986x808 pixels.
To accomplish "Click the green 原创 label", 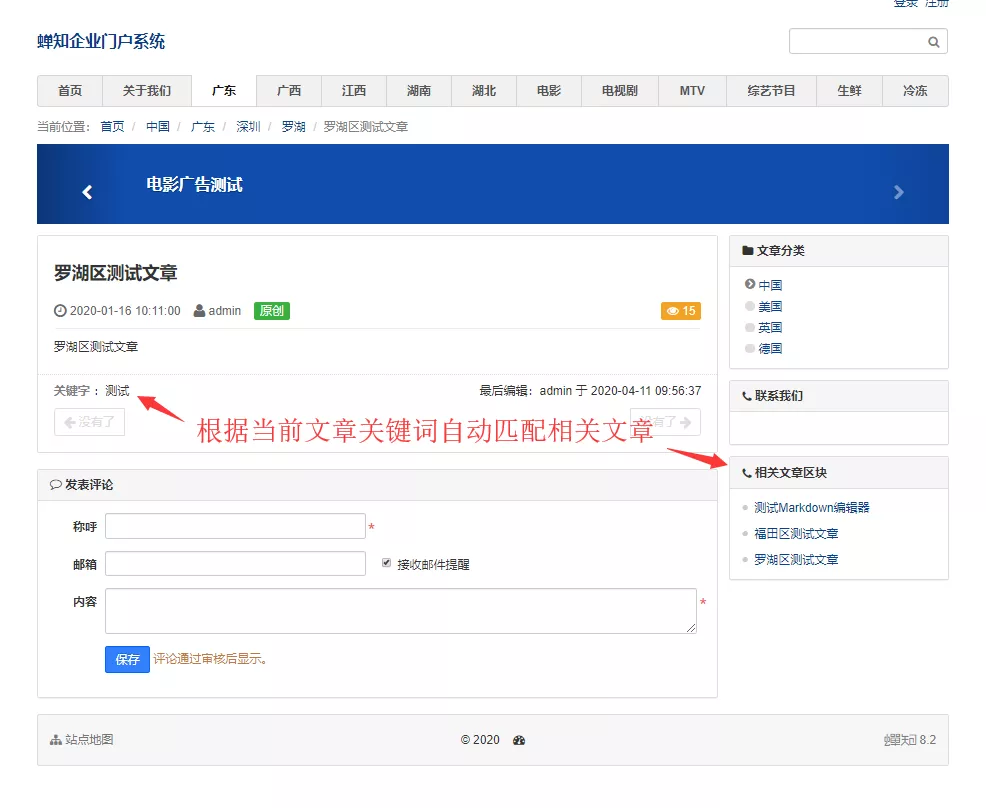I will 271,311.
